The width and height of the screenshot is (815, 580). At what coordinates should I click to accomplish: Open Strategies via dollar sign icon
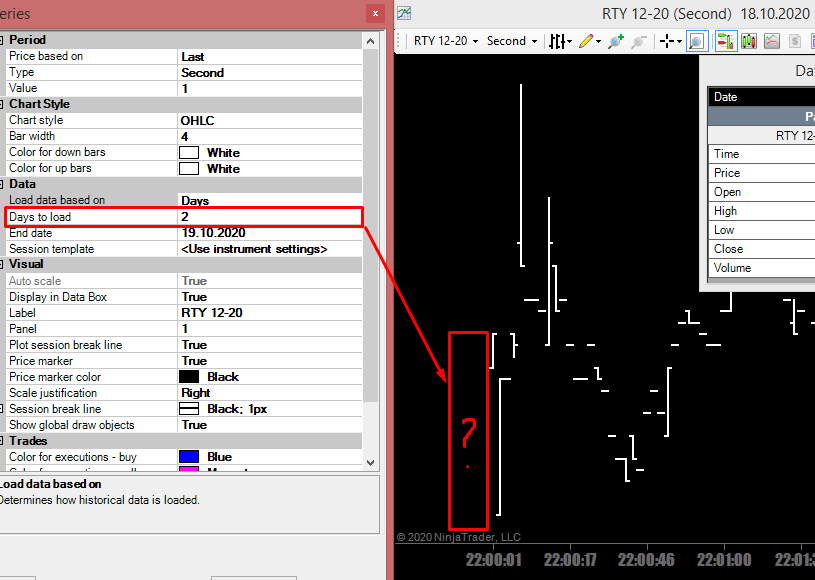[x=795, y=41]
